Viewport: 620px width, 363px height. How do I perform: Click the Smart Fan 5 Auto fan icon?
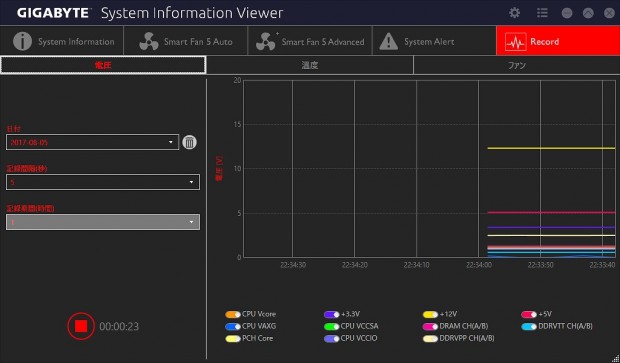[x=149, y=41]
